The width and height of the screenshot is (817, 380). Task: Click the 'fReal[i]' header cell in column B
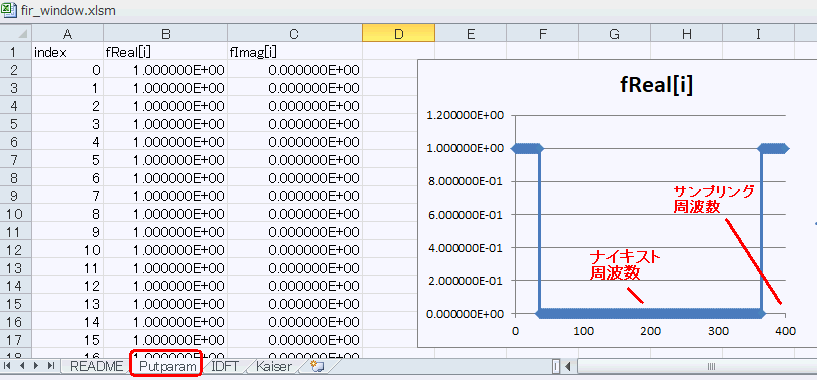click(166, 52)
